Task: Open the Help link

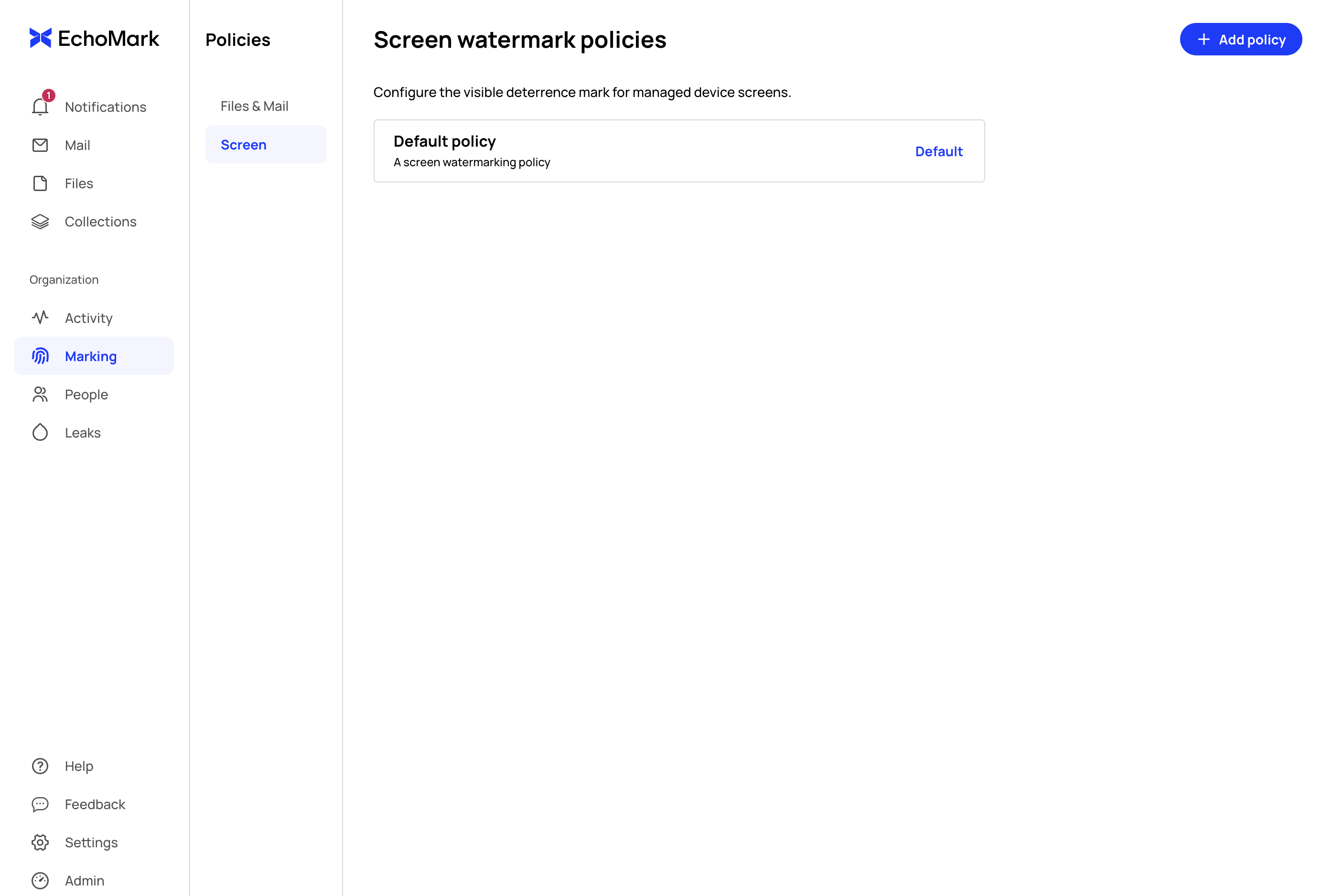Action: (94, 766)
